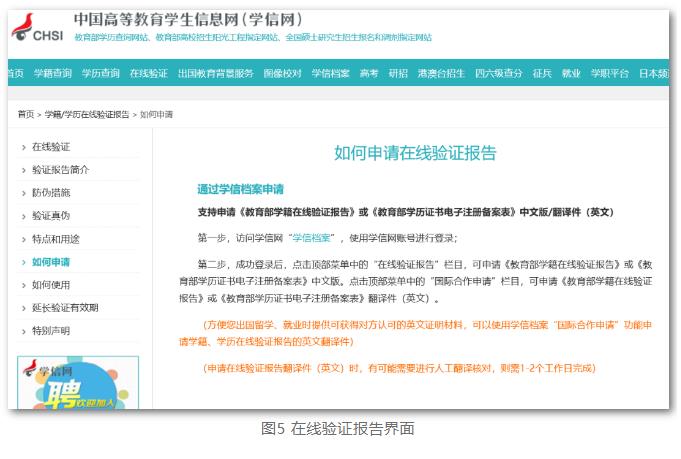
Task: Click the chevron beside 特别声明
Action: click(x=23, y=332)
